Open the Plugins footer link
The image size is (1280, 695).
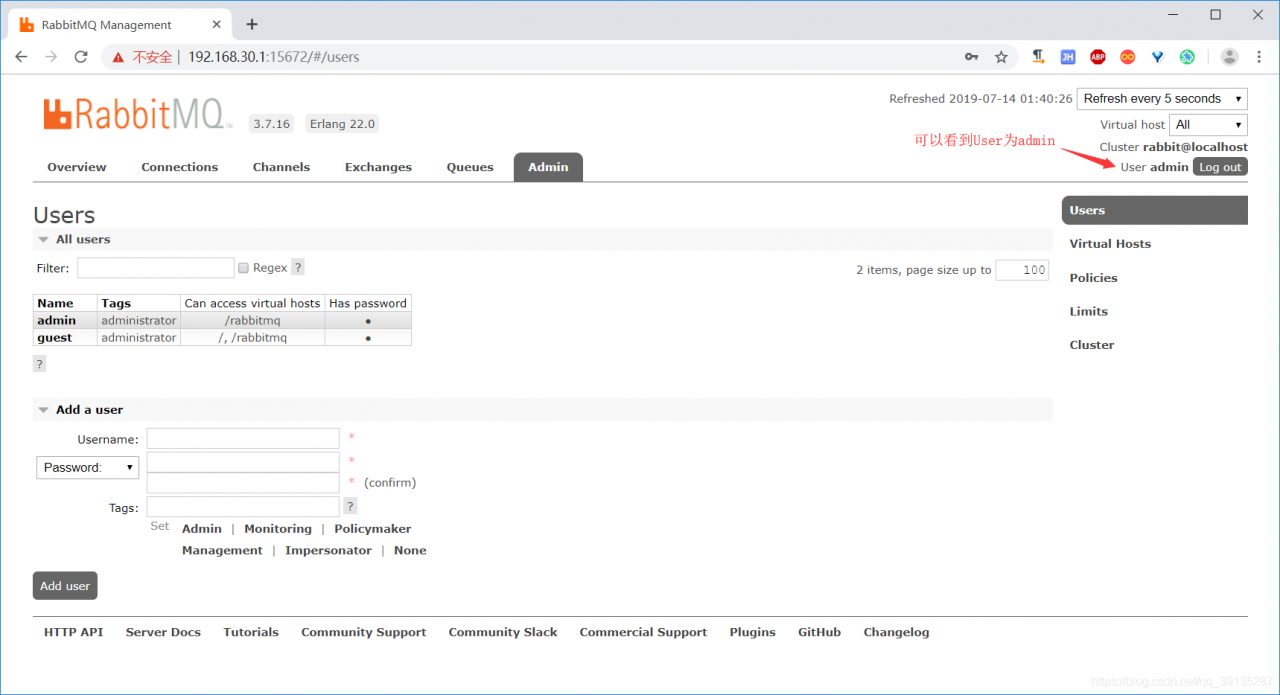[x=753, y=632]
